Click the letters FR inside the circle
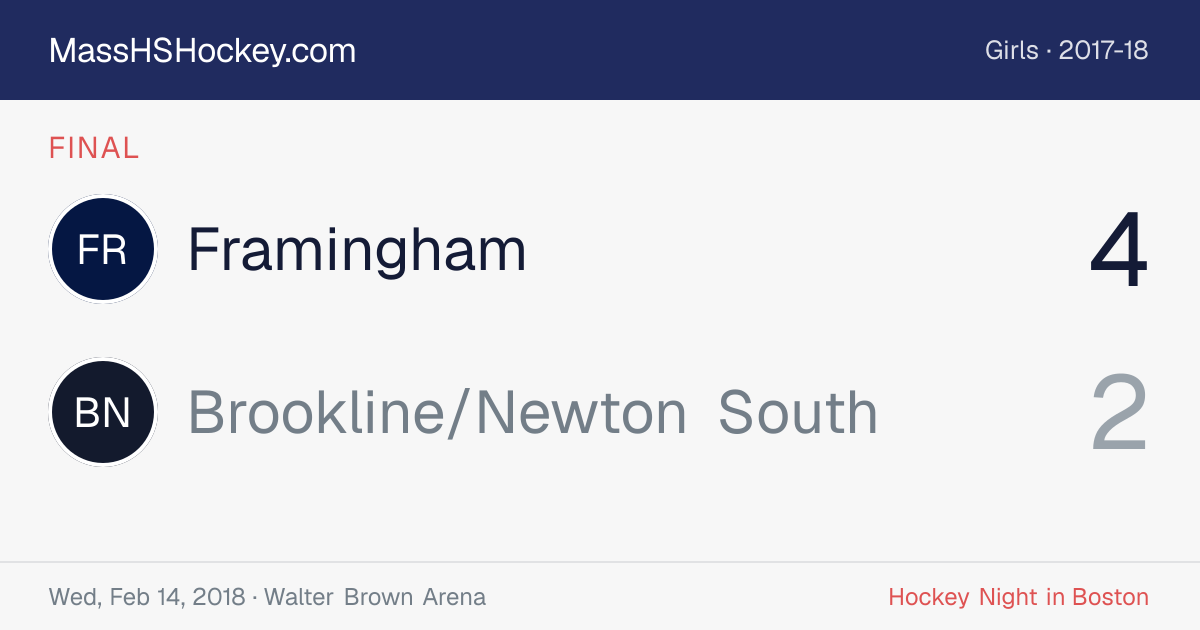 (x=102, y=250)
